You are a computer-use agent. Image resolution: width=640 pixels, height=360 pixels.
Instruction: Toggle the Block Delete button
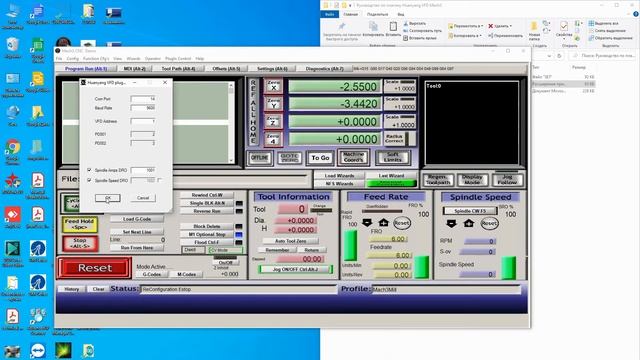coord(207,226)
